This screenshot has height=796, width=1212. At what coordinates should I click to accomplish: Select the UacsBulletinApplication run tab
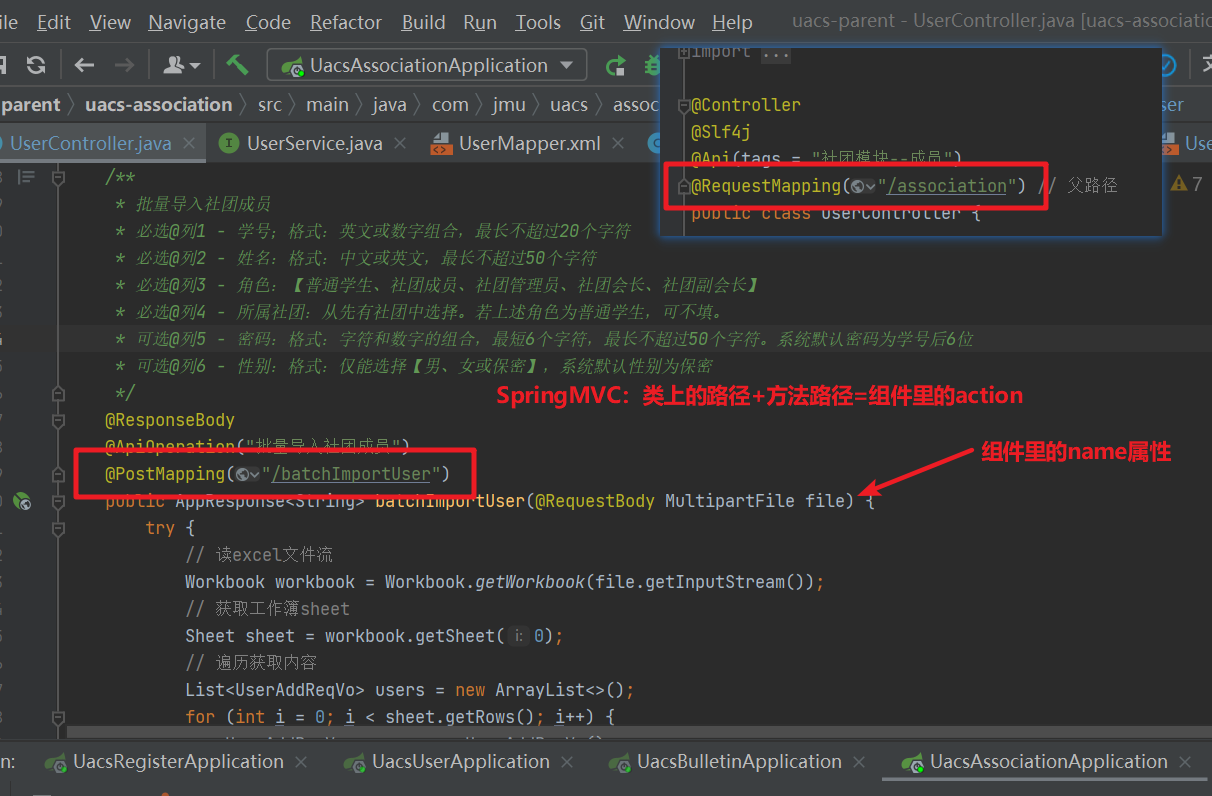coord(739,762)
